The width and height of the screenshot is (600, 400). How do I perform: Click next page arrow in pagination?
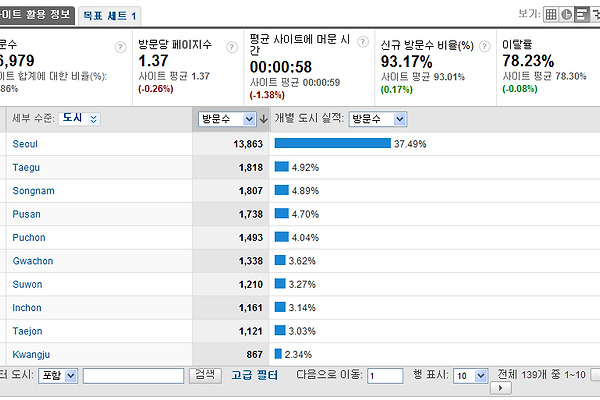pos(500,388)
